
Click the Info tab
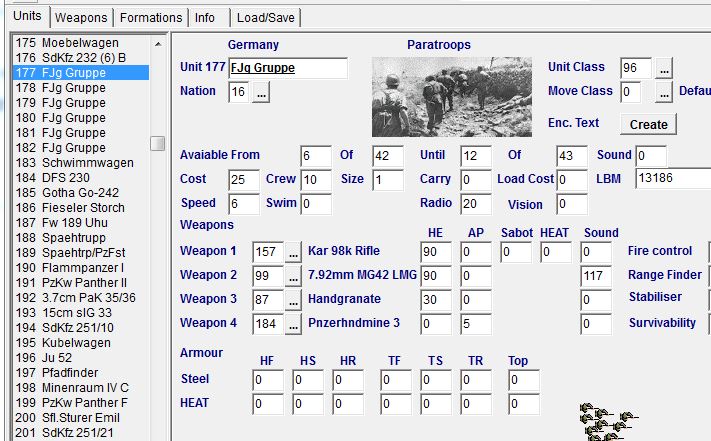(x=205, y=18)
